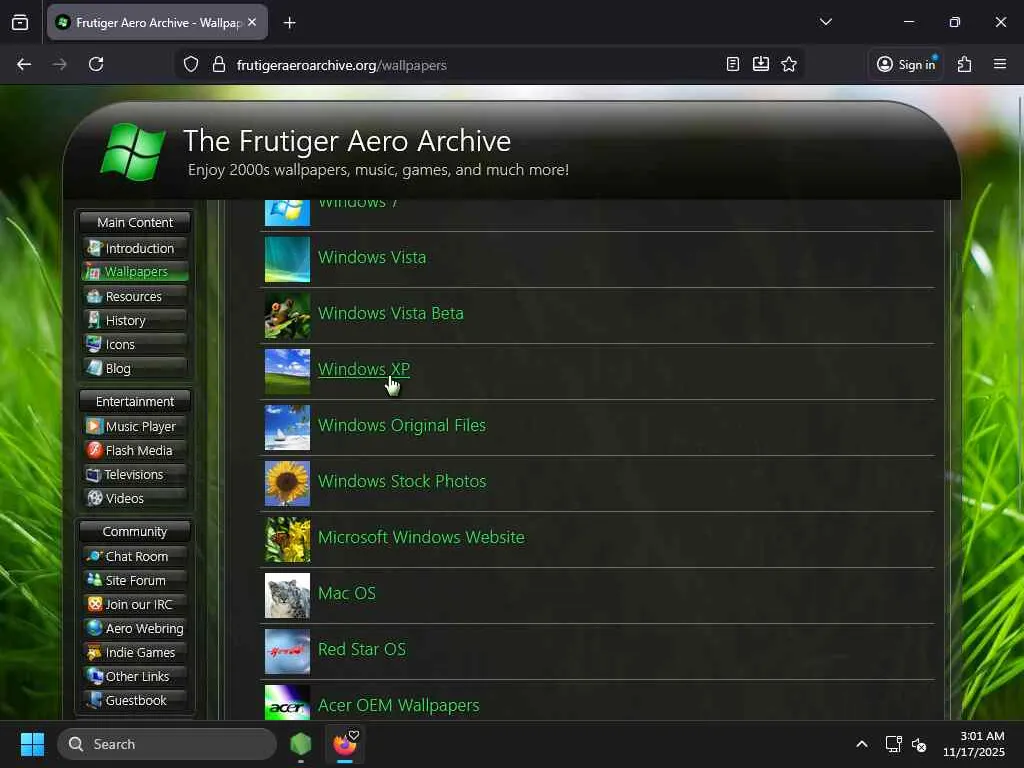
Task: Open Microsoft Windows Website link
Action: (x=421, y=537)
